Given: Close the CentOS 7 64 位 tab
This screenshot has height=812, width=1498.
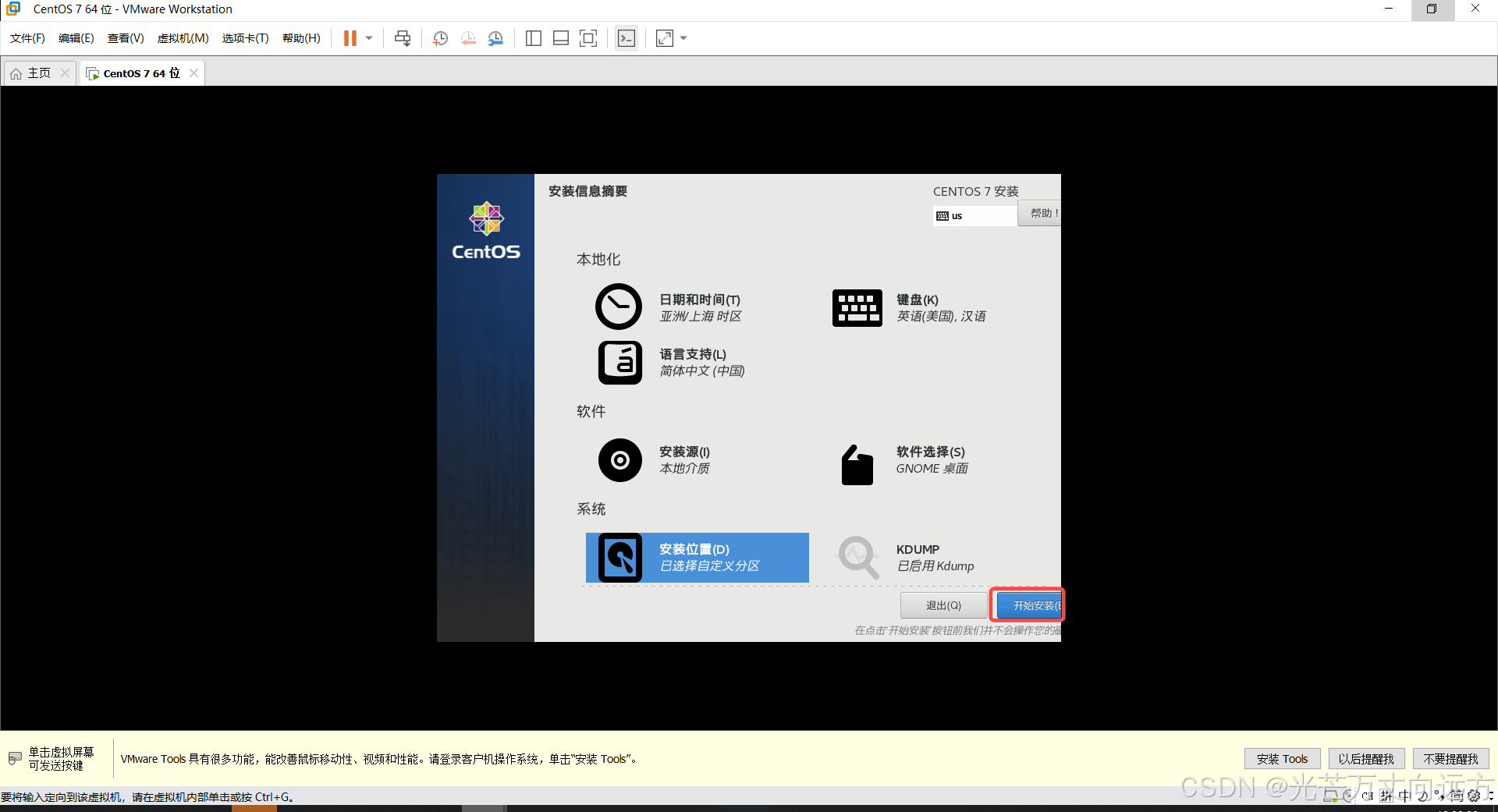Looking at the screenshot, I should coord(193,73).
